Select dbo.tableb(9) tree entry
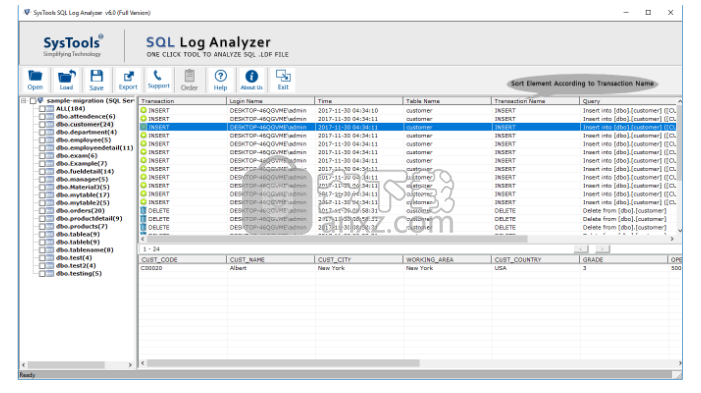701x393 pixels. (x=78, y=242)
